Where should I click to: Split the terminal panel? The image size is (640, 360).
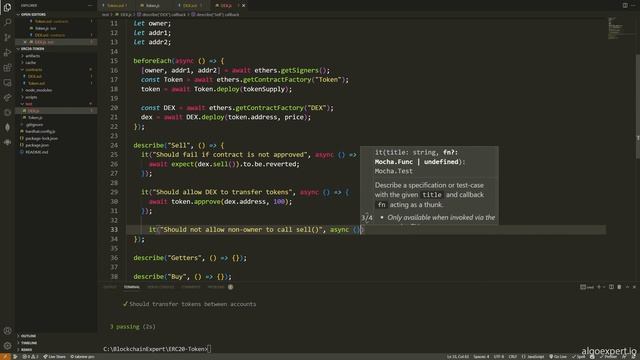611,287
